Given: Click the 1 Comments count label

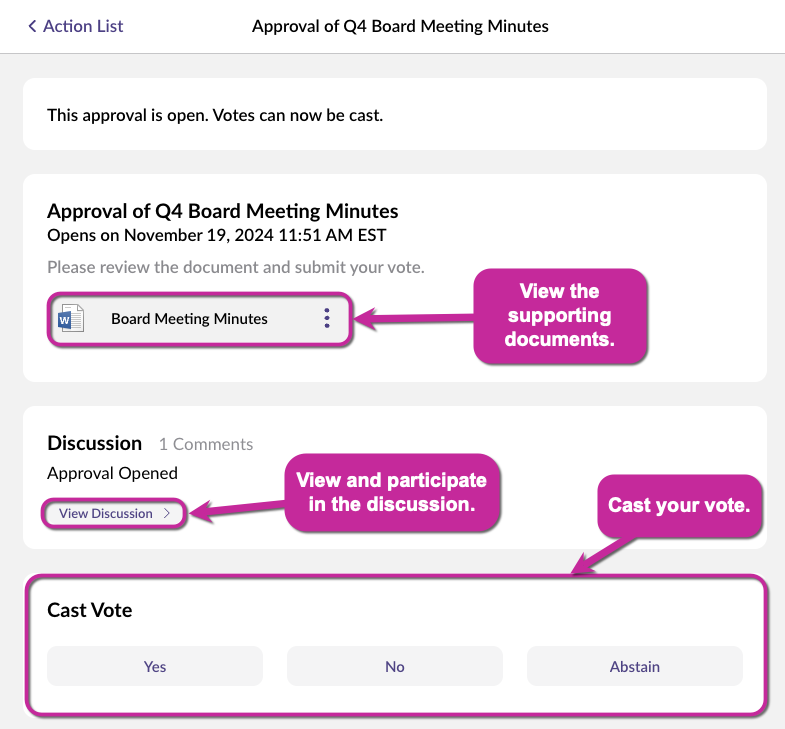Looking at the screenshot, I should [206, 444].
